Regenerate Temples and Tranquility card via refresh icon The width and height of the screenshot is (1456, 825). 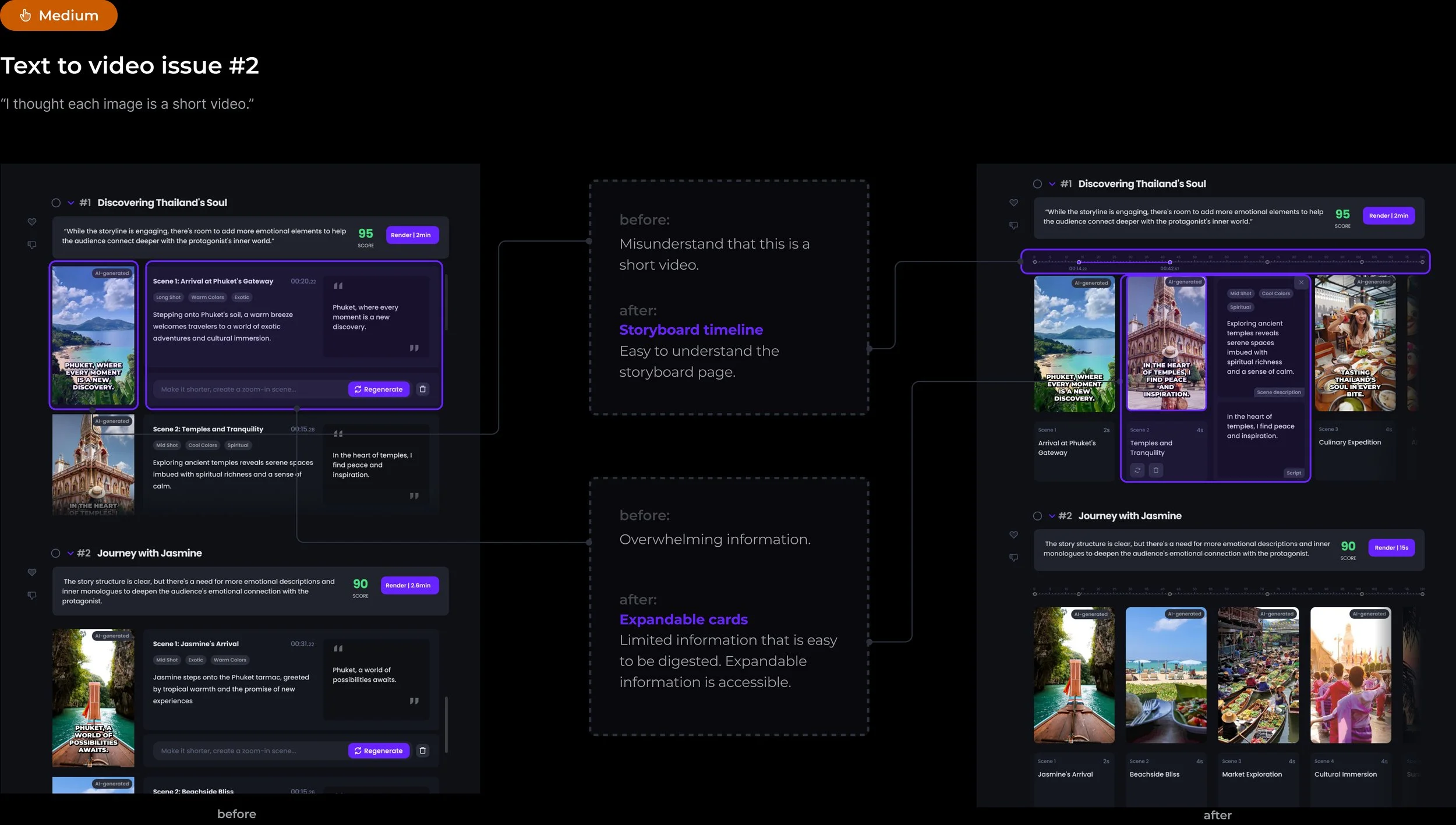1137,470
